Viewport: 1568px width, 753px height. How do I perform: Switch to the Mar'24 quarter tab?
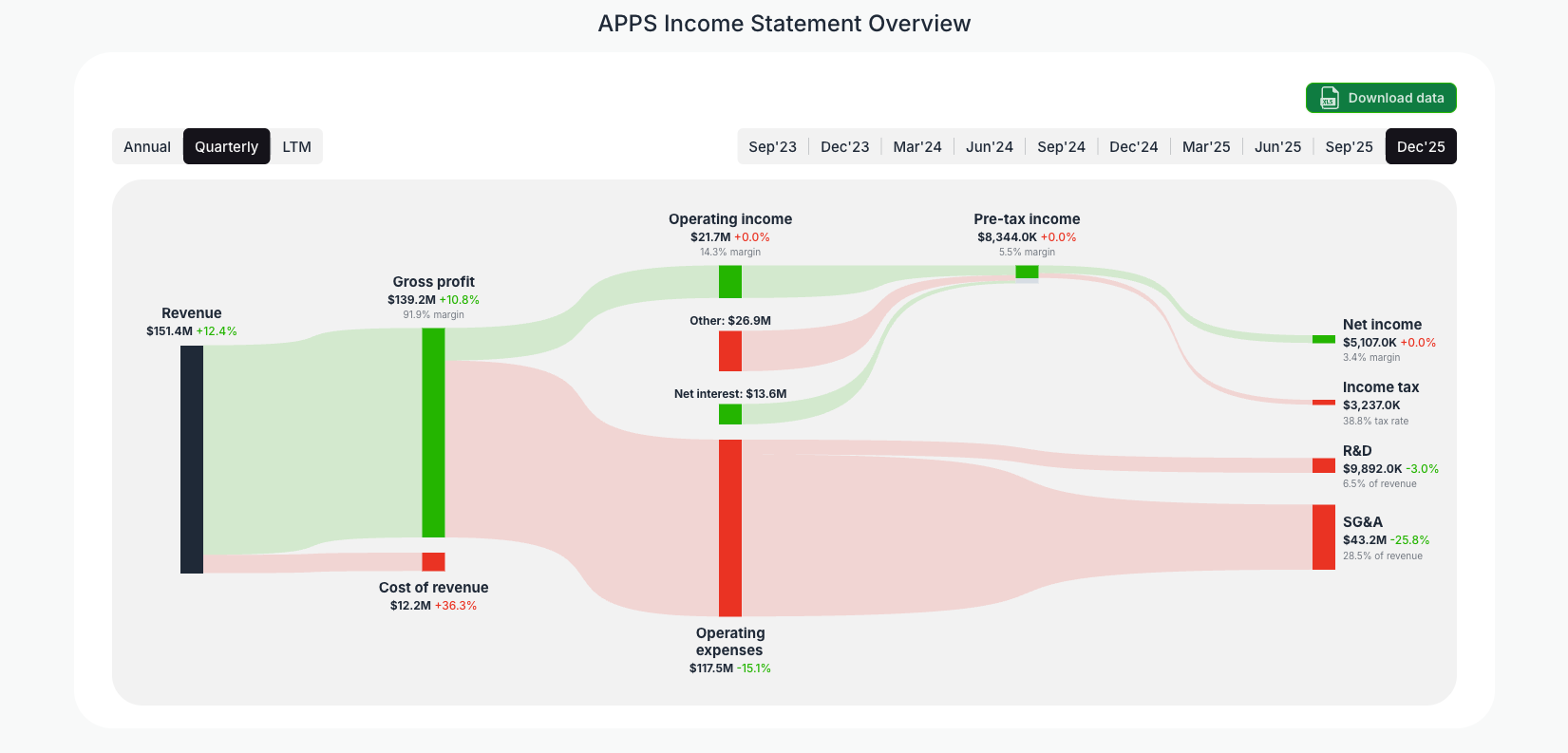coord(917,146)
